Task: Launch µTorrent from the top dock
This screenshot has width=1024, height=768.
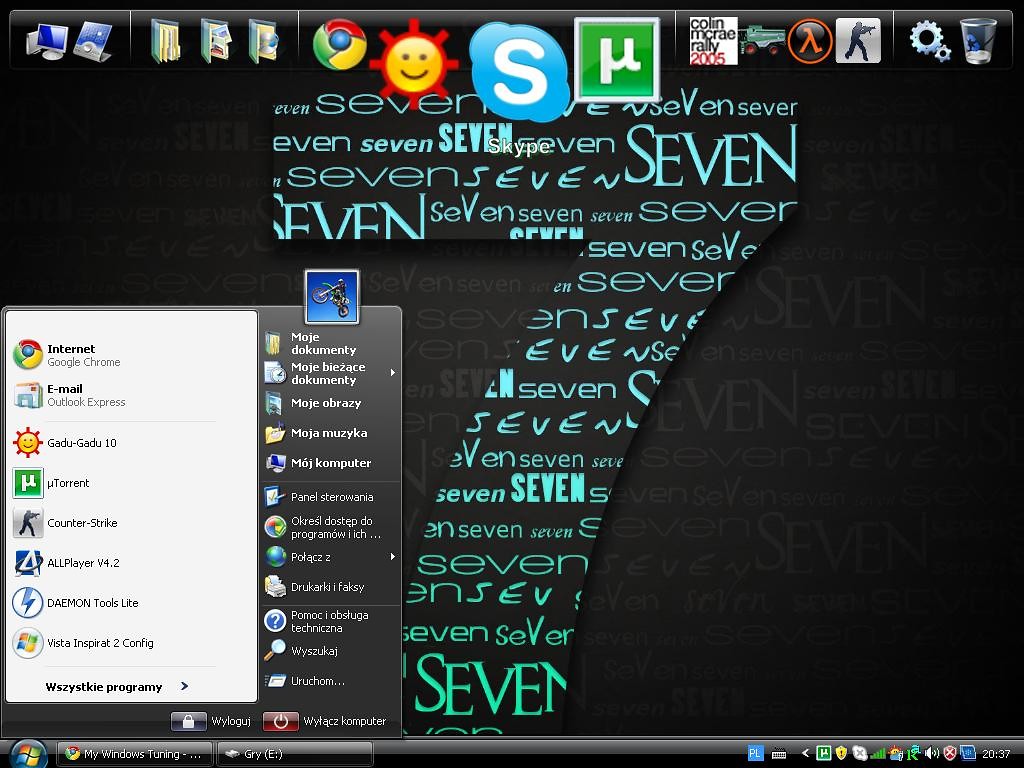Action: click(616, 60)
